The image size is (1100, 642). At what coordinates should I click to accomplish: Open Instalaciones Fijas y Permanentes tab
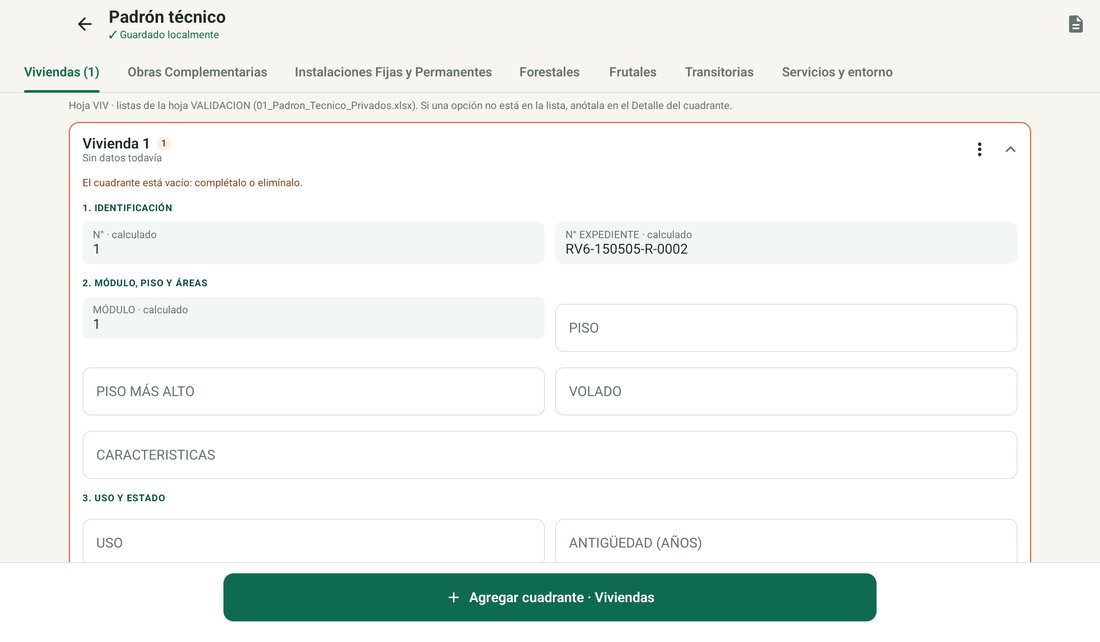coord(393,72)
